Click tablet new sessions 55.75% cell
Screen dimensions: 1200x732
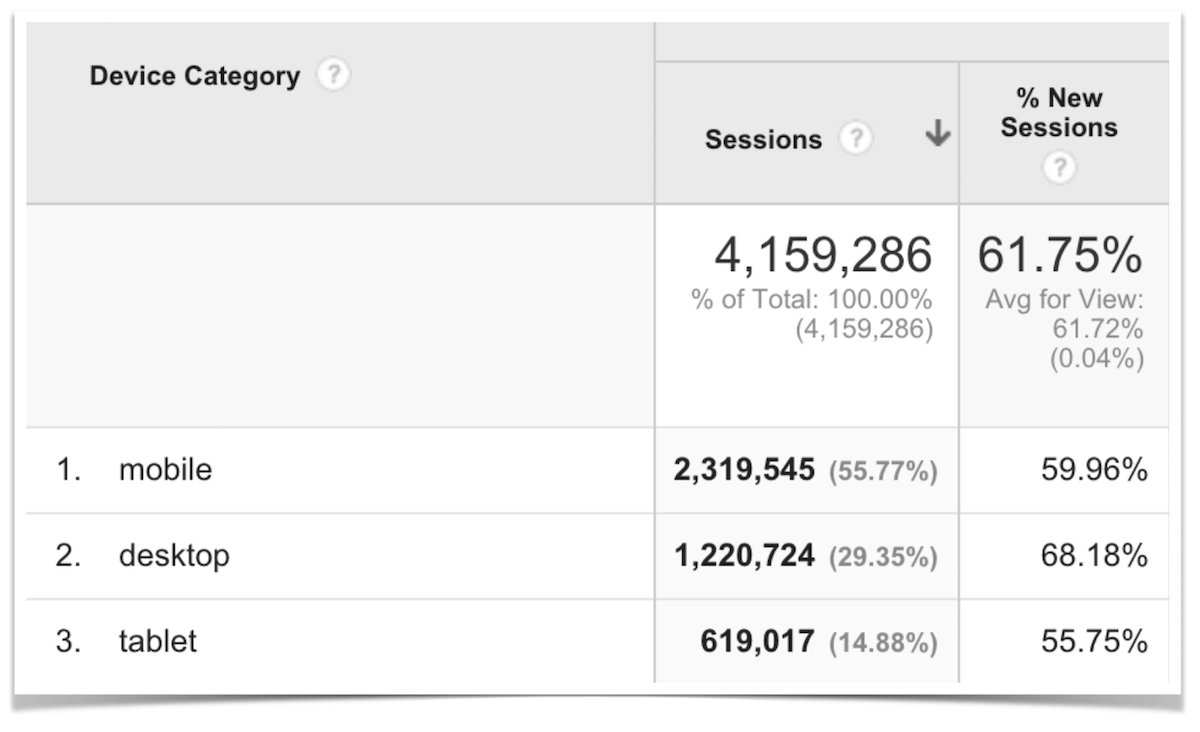(1093, 642)
